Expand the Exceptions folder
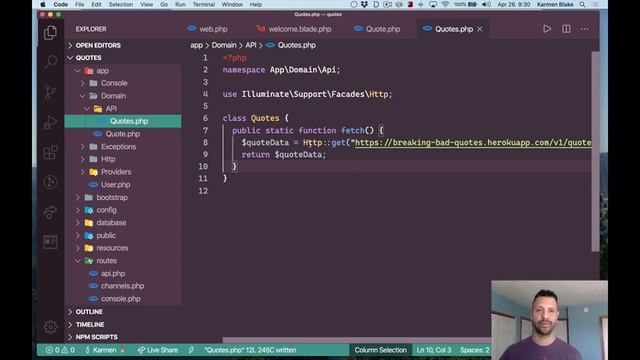Screen dimensions: 640x360 coord(118,147)
